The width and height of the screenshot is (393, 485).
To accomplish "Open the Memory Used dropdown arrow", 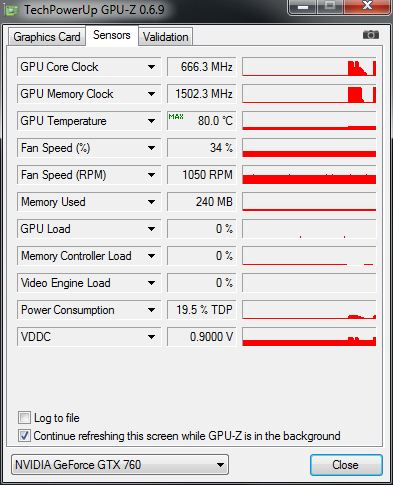I will tap(151, 202).
